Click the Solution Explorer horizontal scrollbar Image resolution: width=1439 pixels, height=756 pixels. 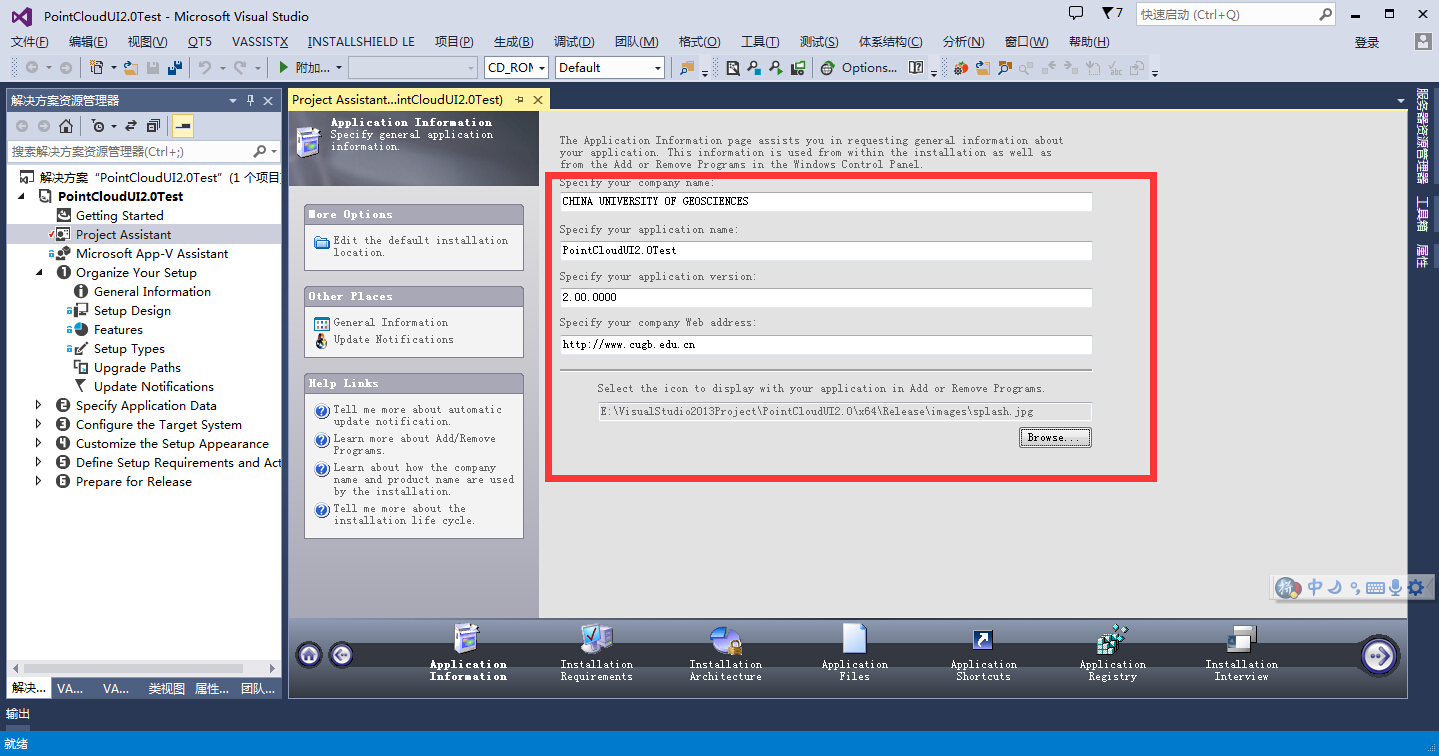click(133, 669)
